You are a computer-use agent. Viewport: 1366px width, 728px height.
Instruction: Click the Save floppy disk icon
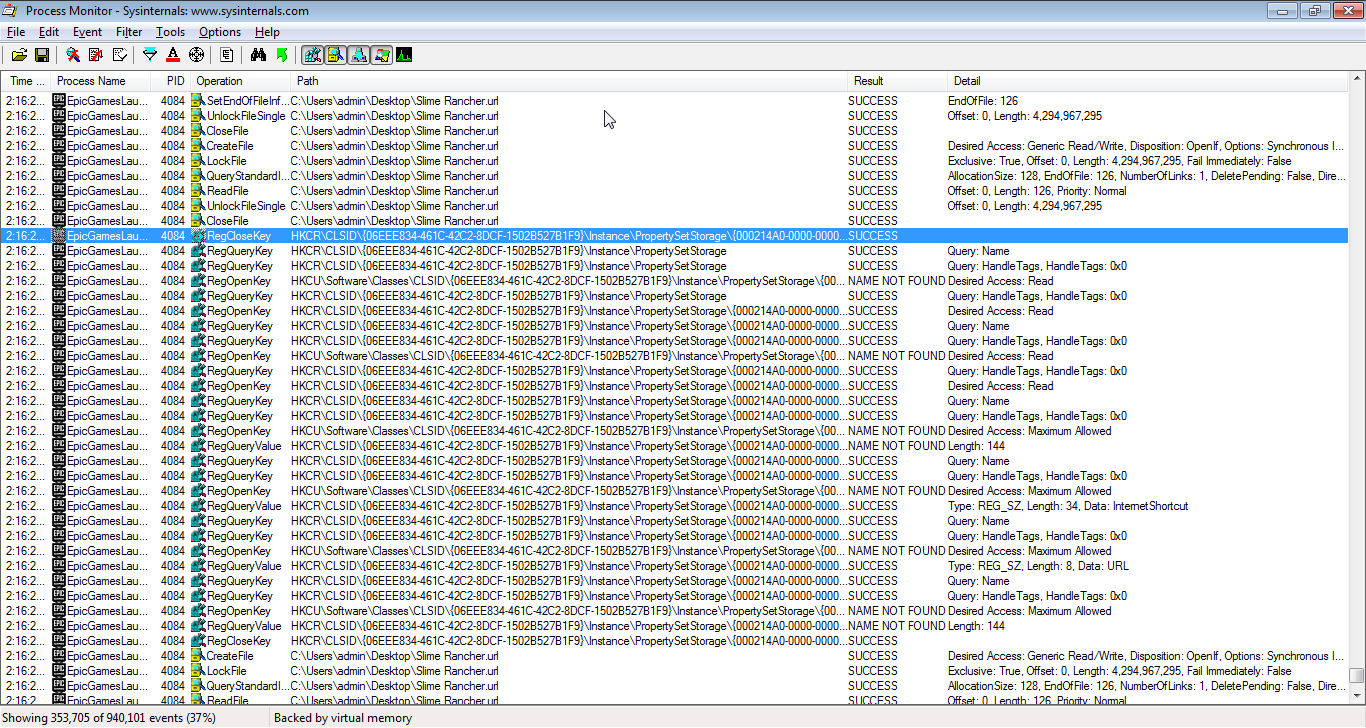42,55
